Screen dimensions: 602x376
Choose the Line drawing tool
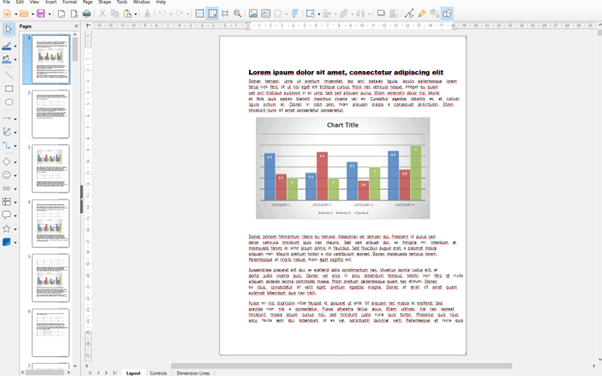coord(9,75)
